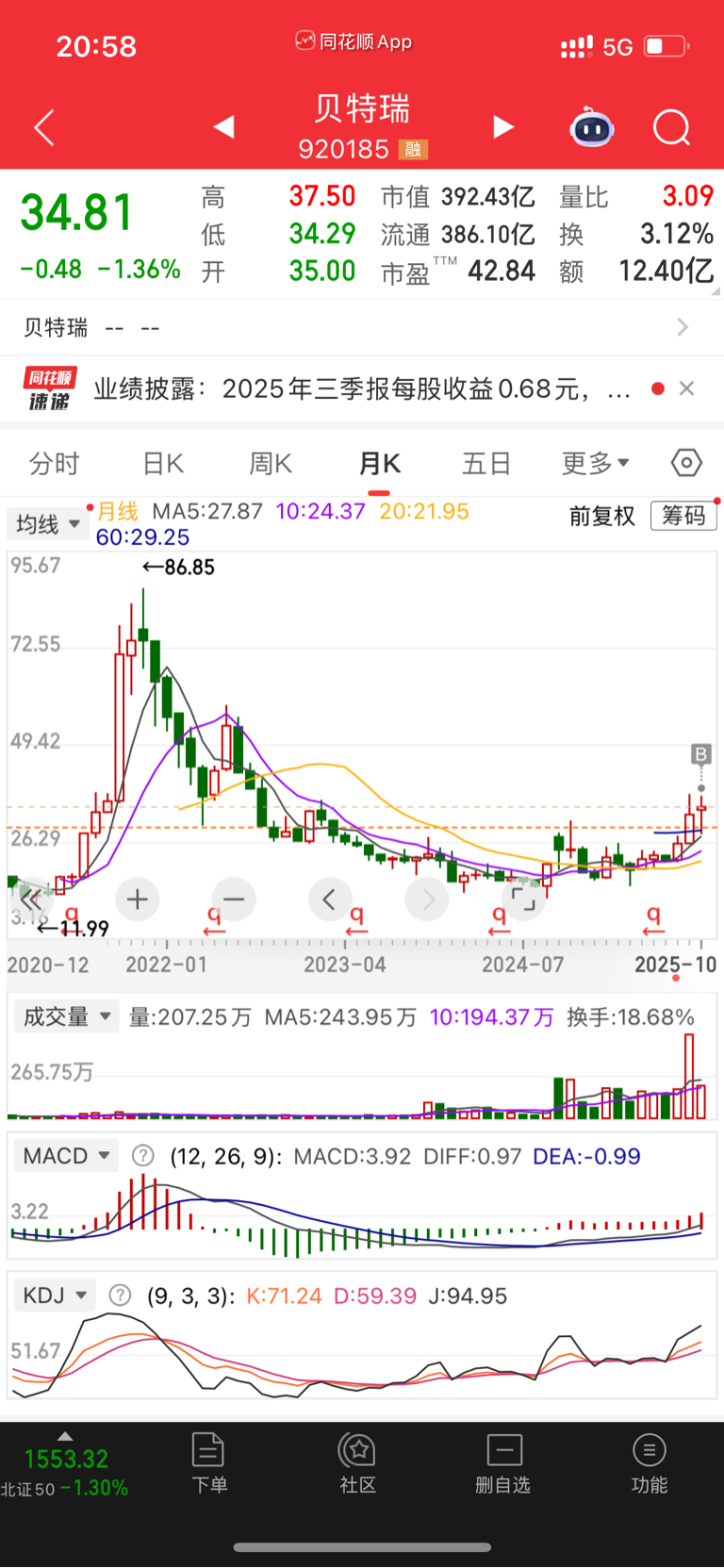Open the KDJ indicator dropdown

click(55, 1296)
